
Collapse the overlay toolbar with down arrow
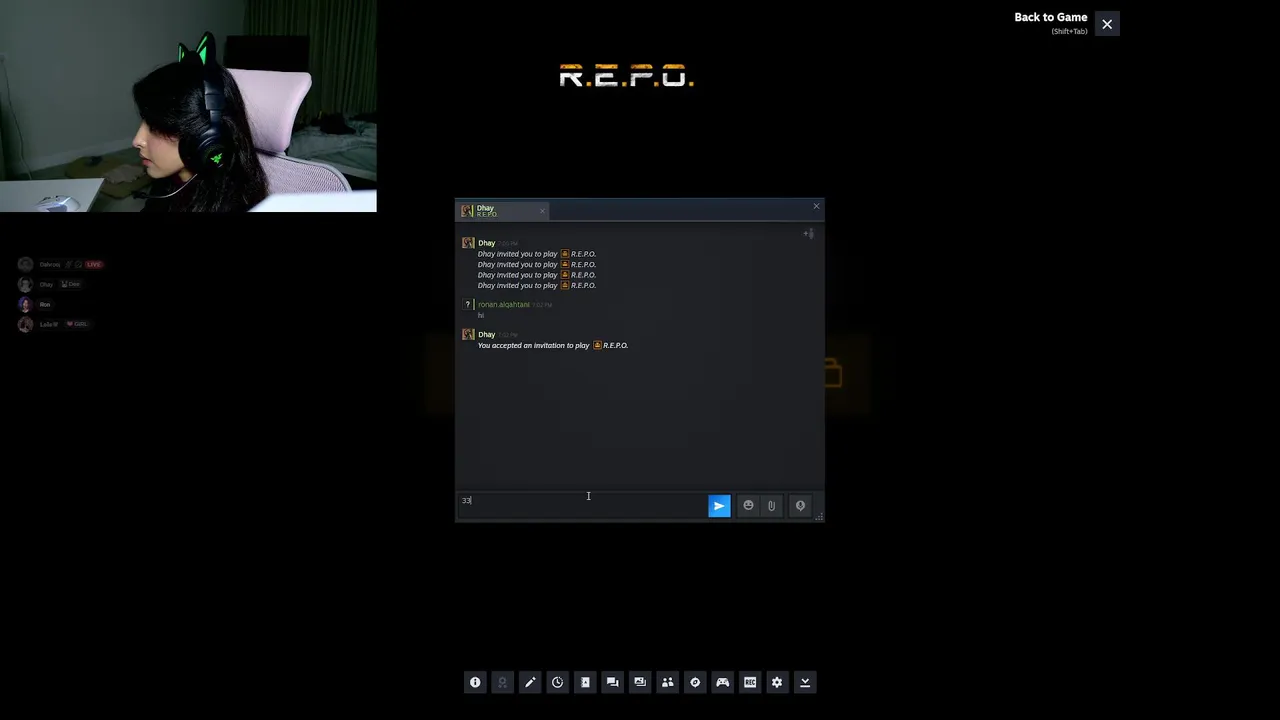click(805, 682)
